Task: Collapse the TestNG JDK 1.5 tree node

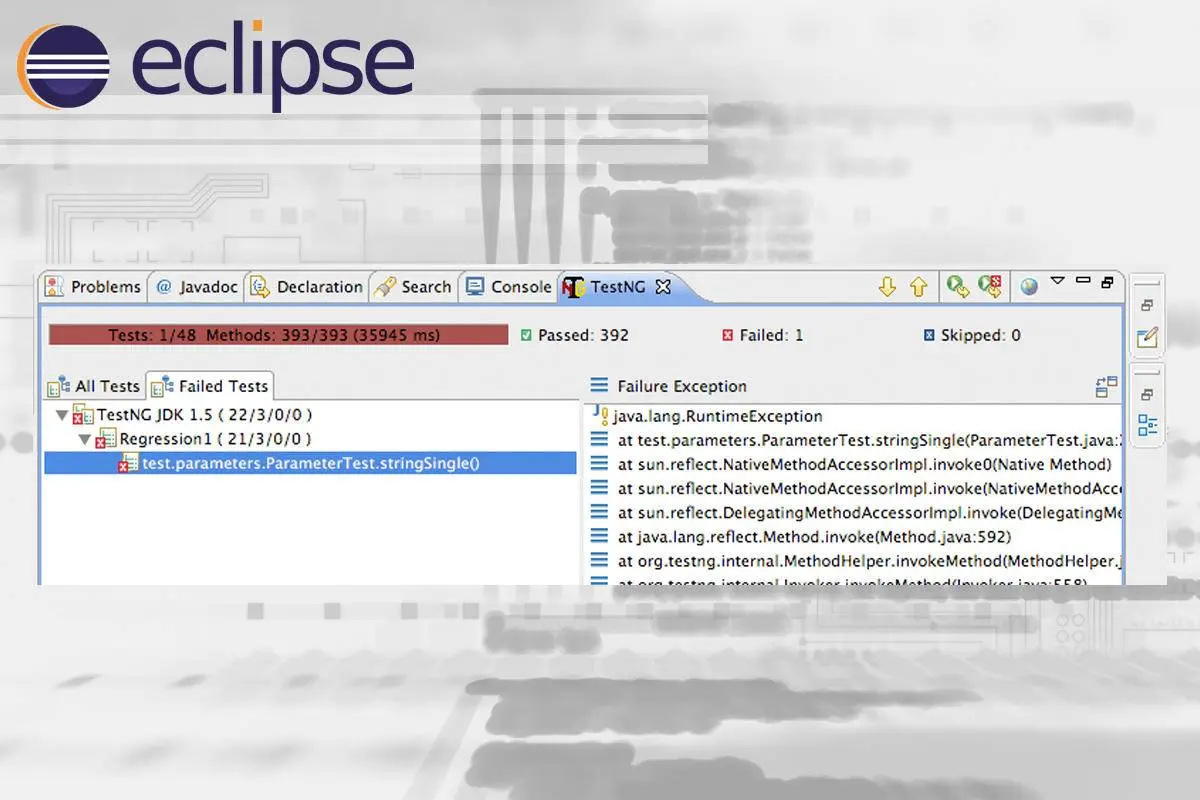Action: tap(62, 415)
